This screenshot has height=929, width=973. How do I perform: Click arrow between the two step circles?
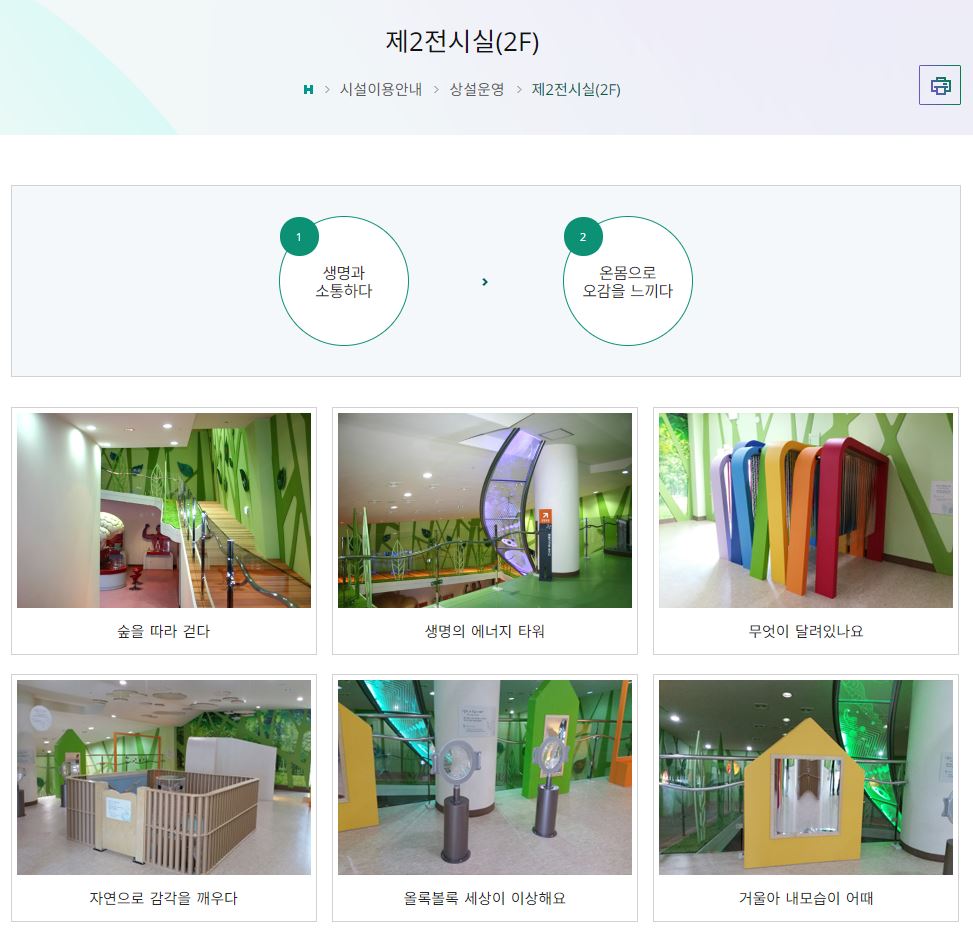(x=485, y=282)
